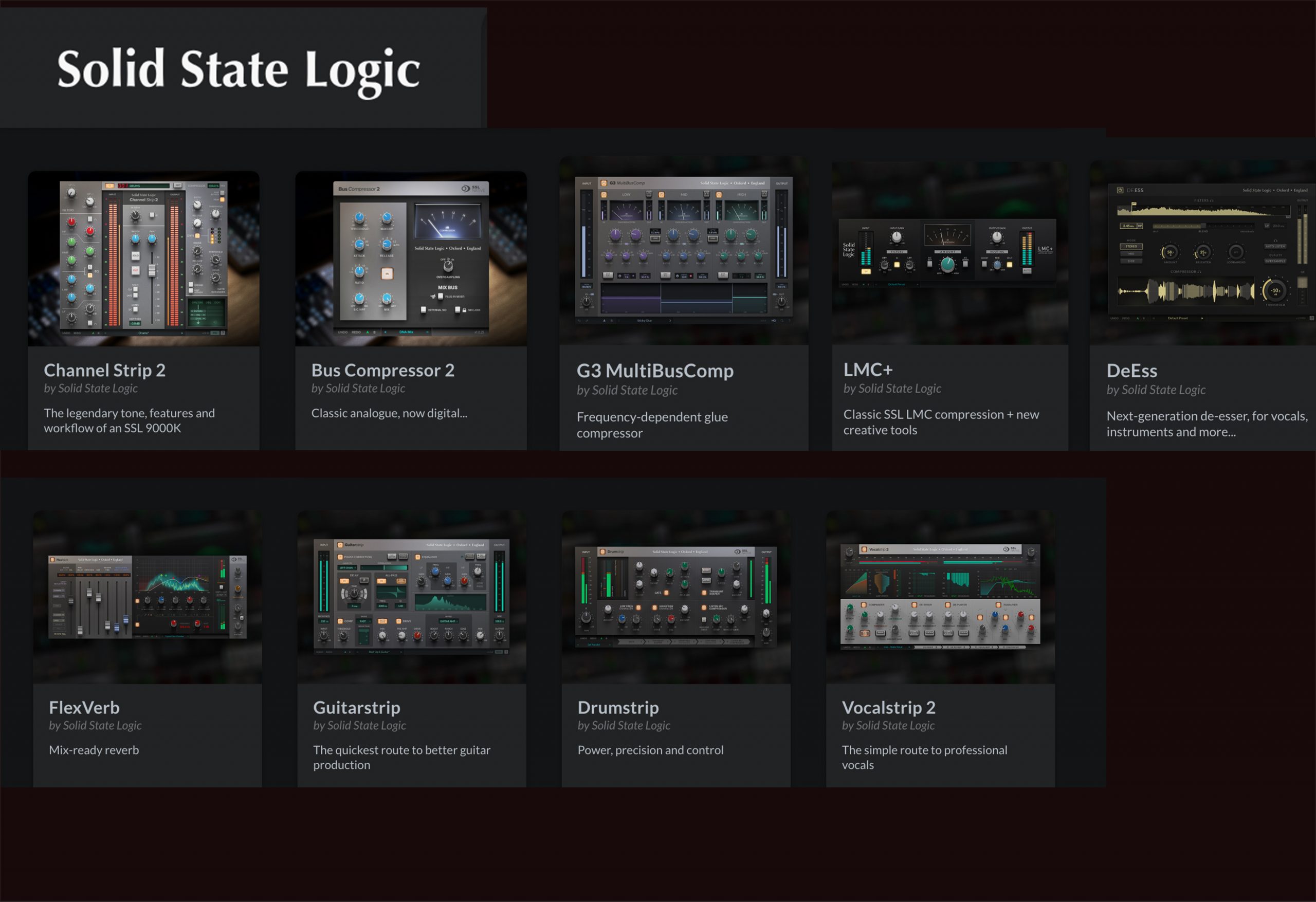Toggle the External S/C checkbox on Bus Compressor 2
The width and height of the screenshot is (1316, 902).
pyautogui.click(x=423, y=310)
